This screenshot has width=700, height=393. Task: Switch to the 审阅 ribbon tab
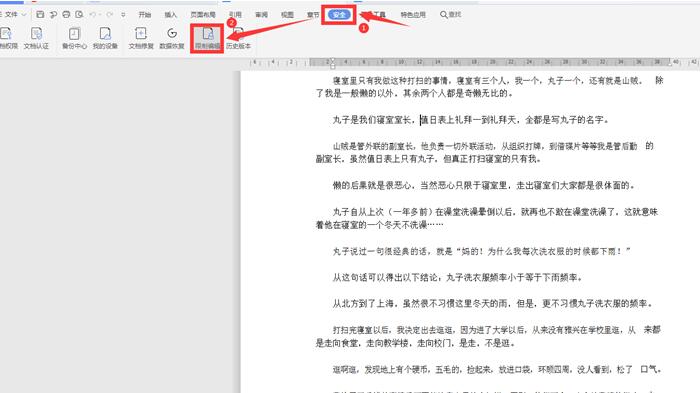(x=261, y=15)
